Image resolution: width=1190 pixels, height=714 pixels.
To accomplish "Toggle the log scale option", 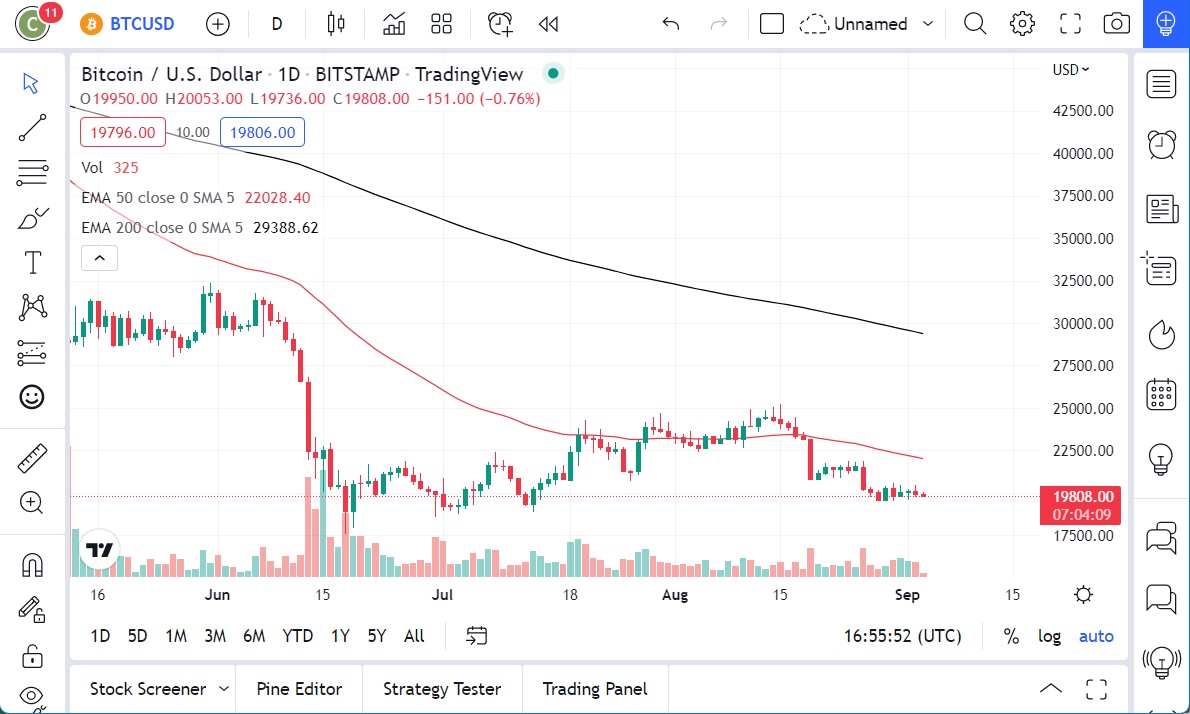I will click(1049, 636).
